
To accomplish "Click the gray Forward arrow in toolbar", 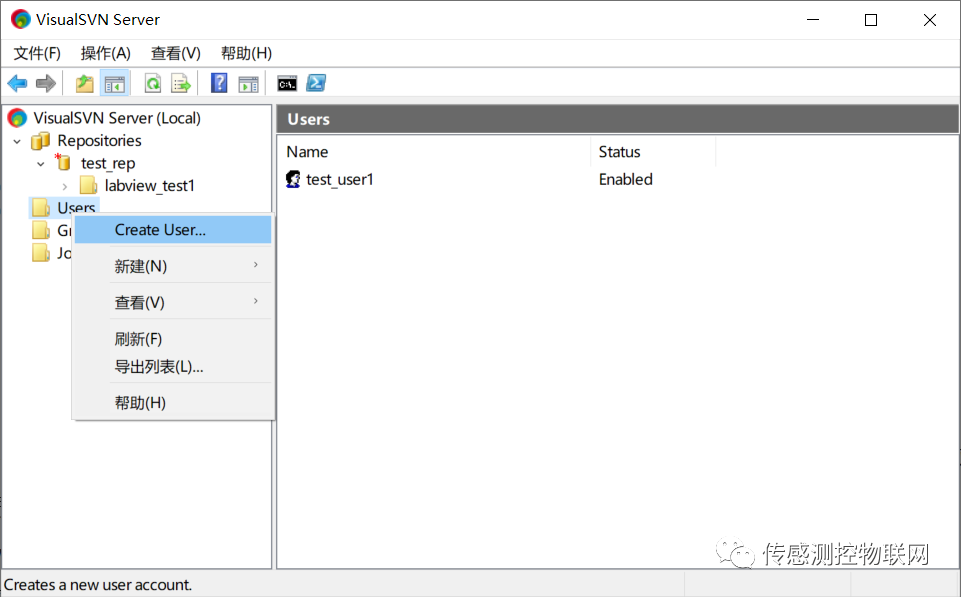I will [x=46, y=83].
